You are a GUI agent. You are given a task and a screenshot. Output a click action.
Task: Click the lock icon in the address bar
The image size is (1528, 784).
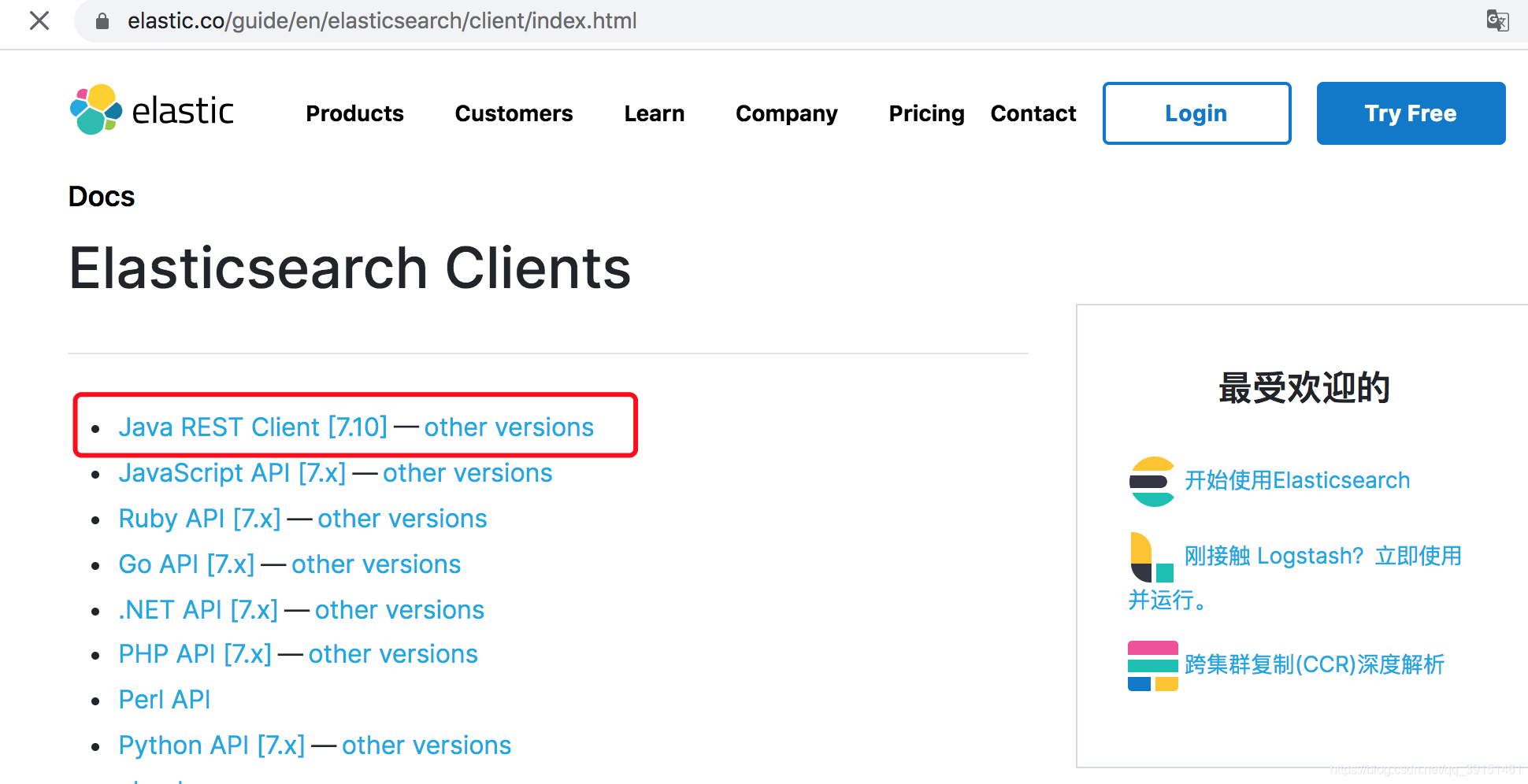pyautogui.click(x=102, y=21)
